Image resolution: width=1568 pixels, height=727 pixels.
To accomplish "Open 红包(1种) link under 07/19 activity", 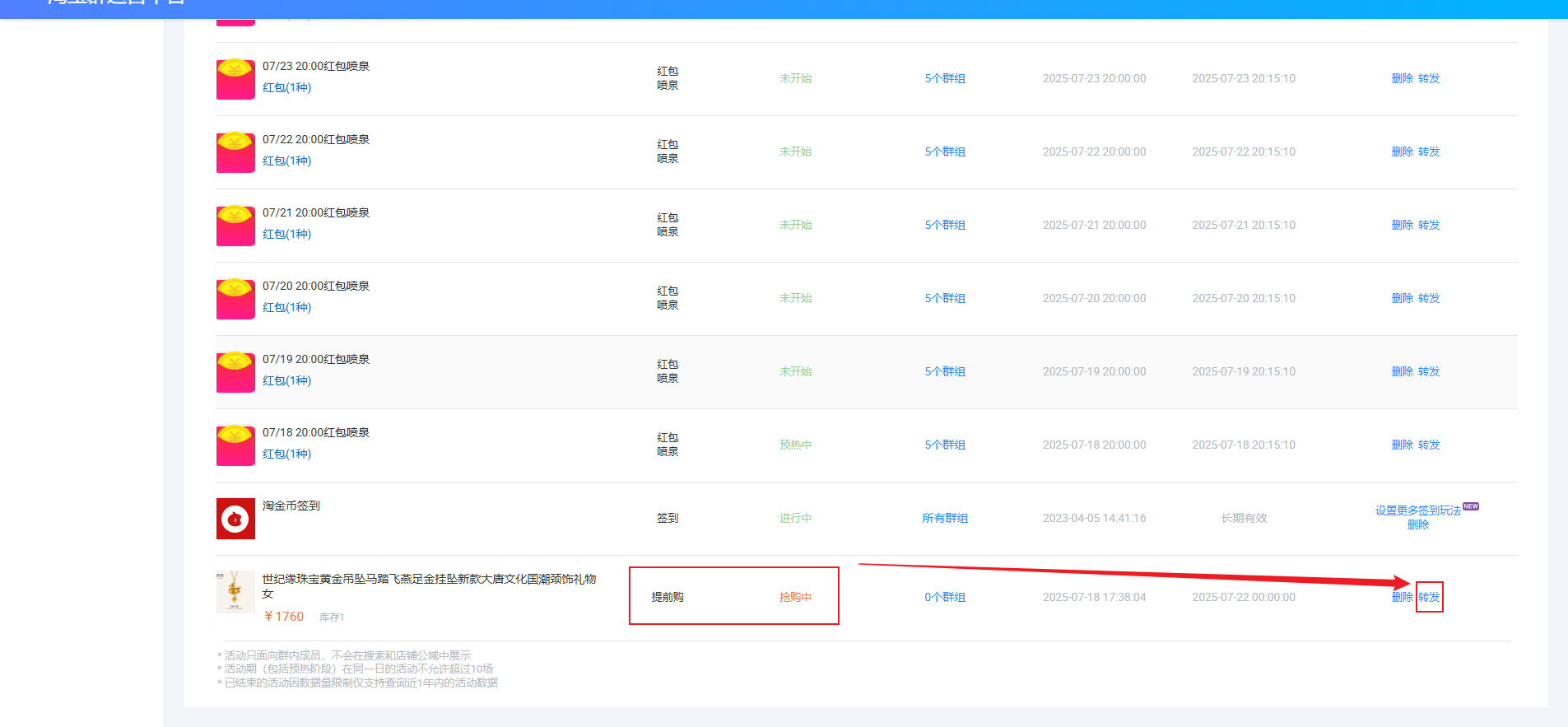I will click(x=286, y=380).
